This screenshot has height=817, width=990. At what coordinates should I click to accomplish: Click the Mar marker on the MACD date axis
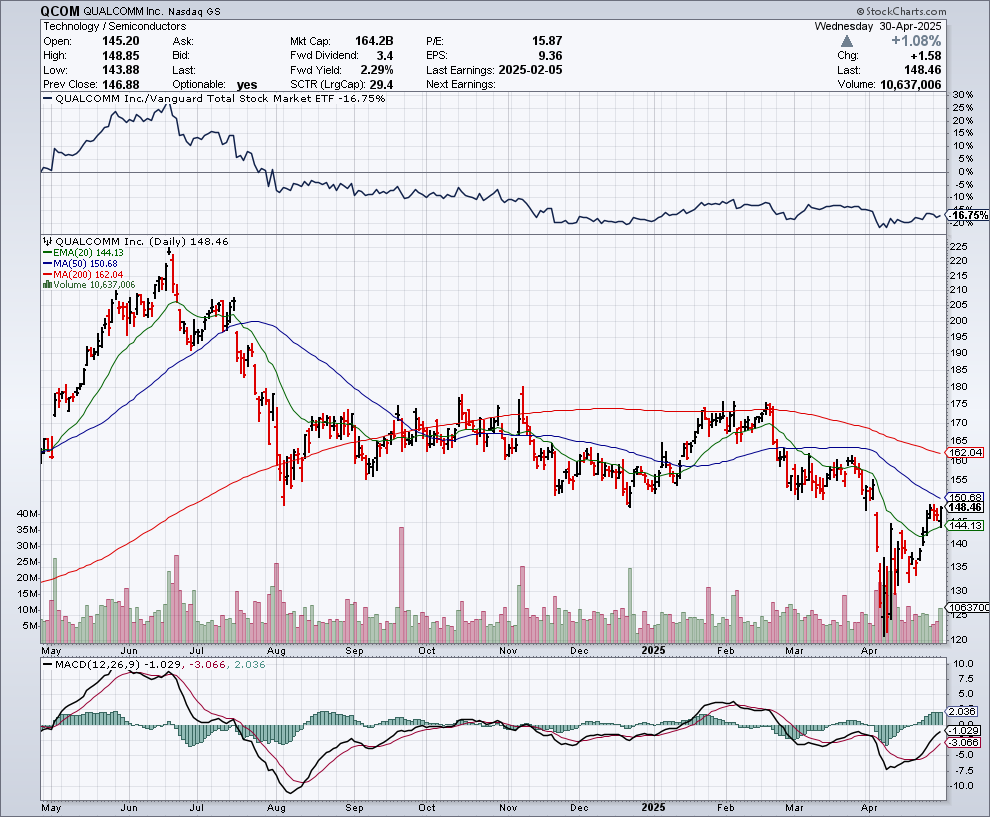pyautogui.click(x=794, y=808)
